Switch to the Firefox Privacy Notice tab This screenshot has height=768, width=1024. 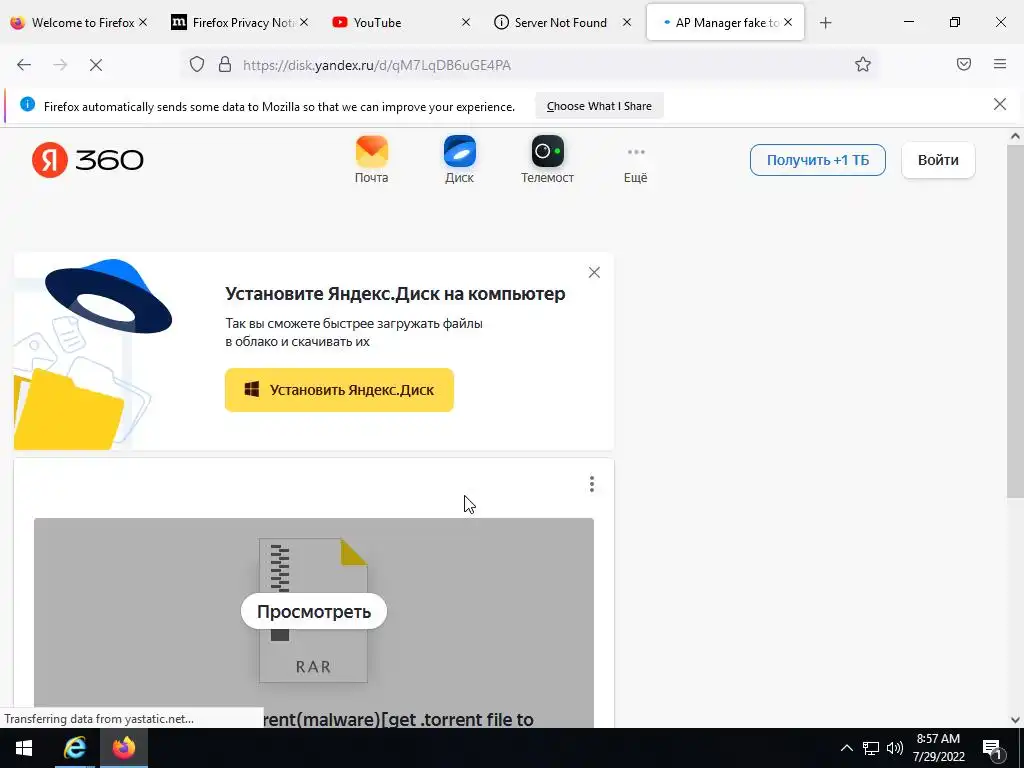pyautogui.click(x=238, y=22)
